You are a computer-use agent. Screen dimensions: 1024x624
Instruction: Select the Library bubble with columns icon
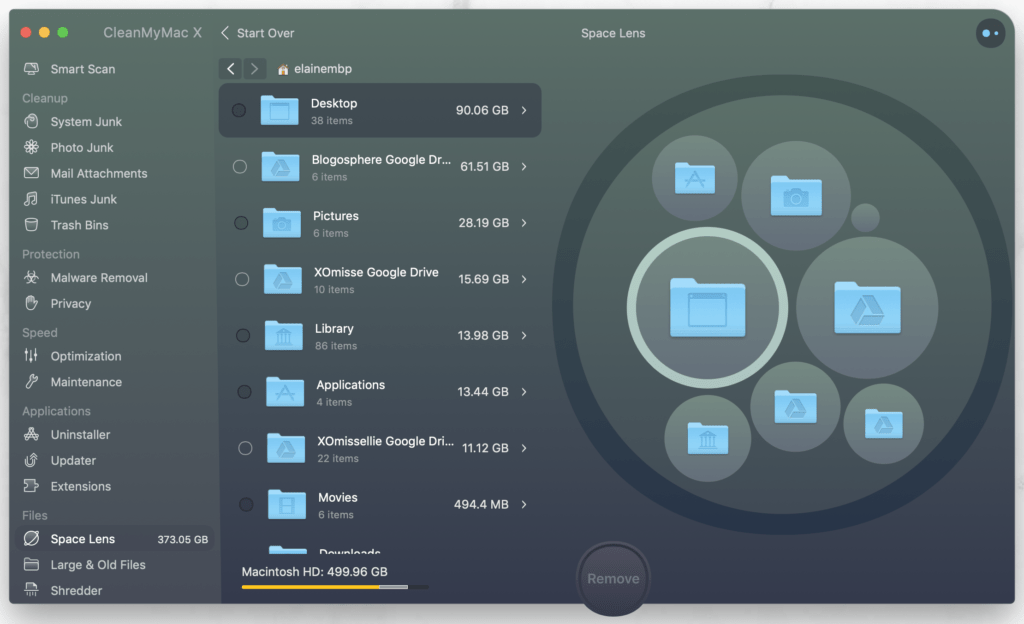pos(707,438)
